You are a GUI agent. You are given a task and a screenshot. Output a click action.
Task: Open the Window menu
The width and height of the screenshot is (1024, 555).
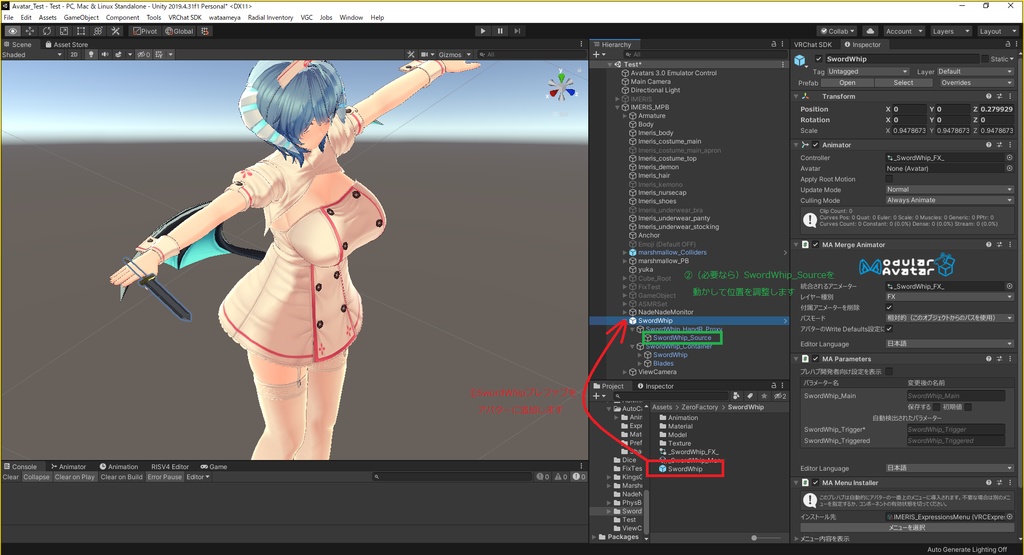point(351,18)
